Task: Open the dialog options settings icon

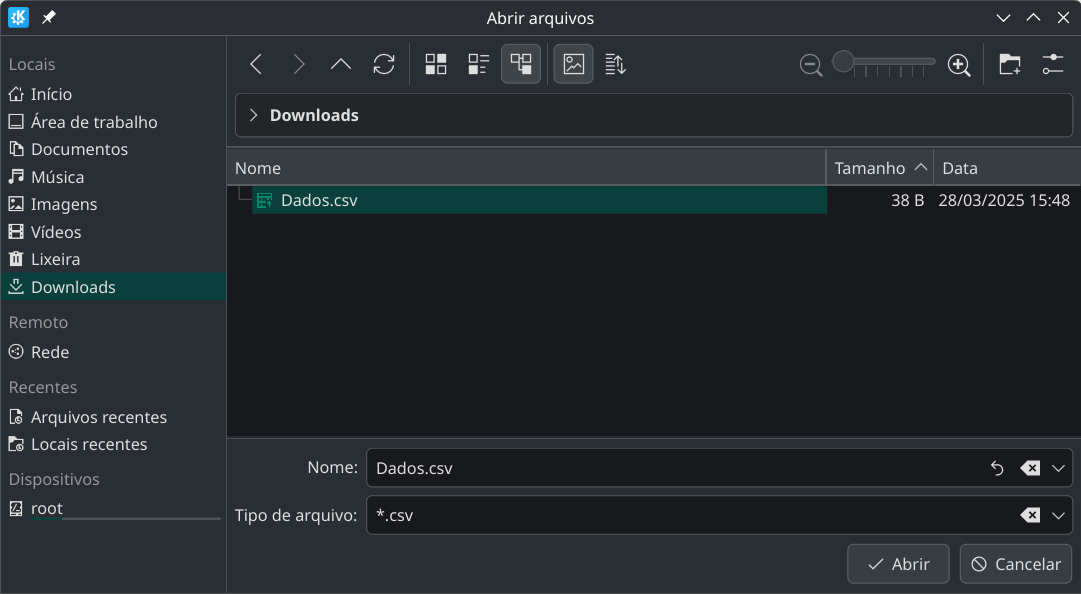Action: coord(1053,65)
